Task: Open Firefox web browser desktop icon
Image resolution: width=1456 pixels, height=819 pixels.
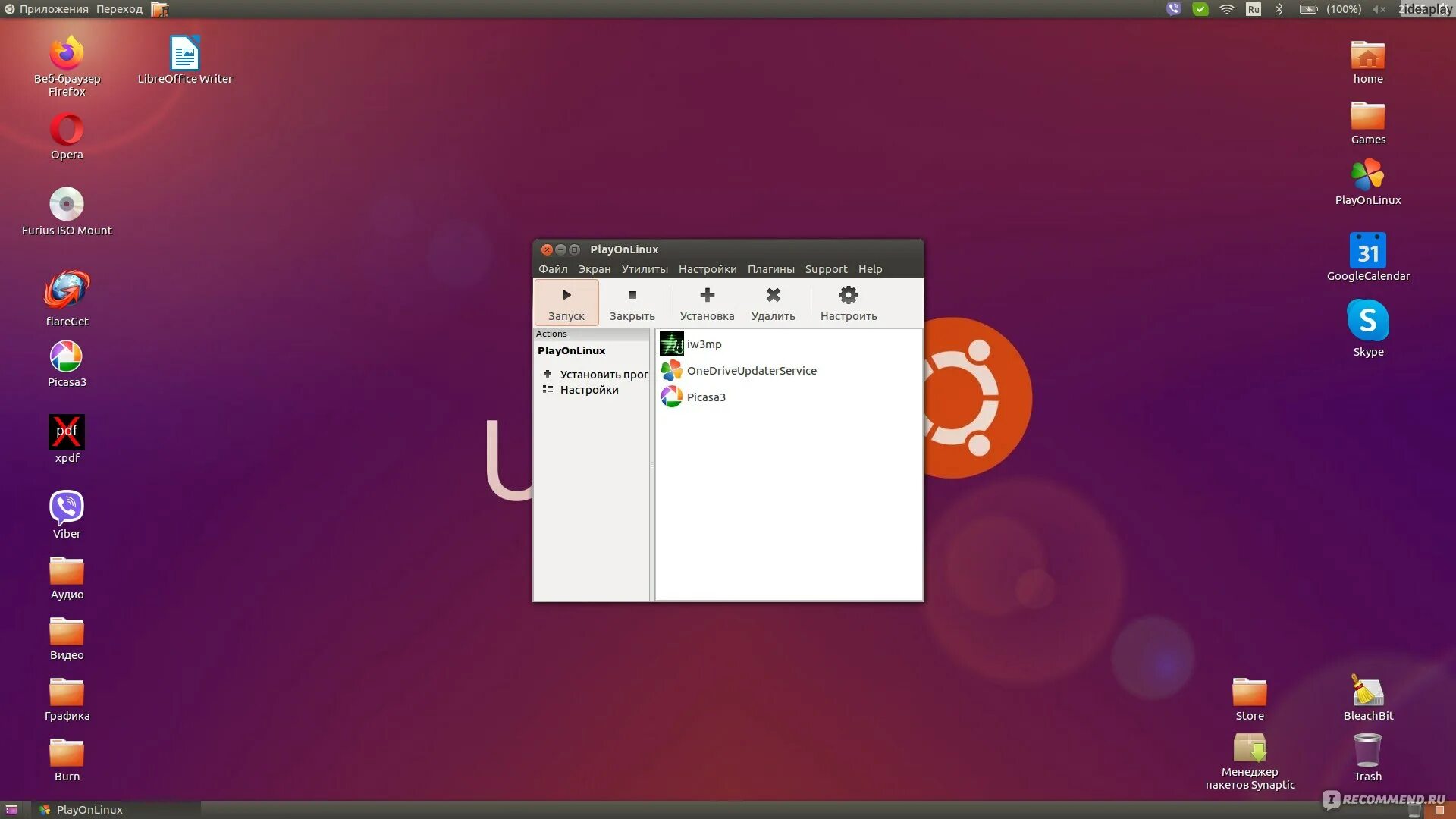Action: [x=67, y=65]
